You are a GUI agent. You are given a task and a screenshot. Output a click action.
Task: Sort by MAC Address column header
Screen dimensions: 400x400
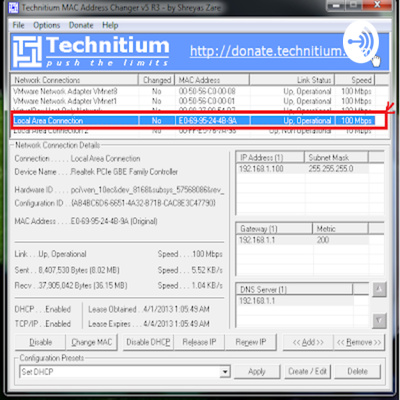pos(212,80)
